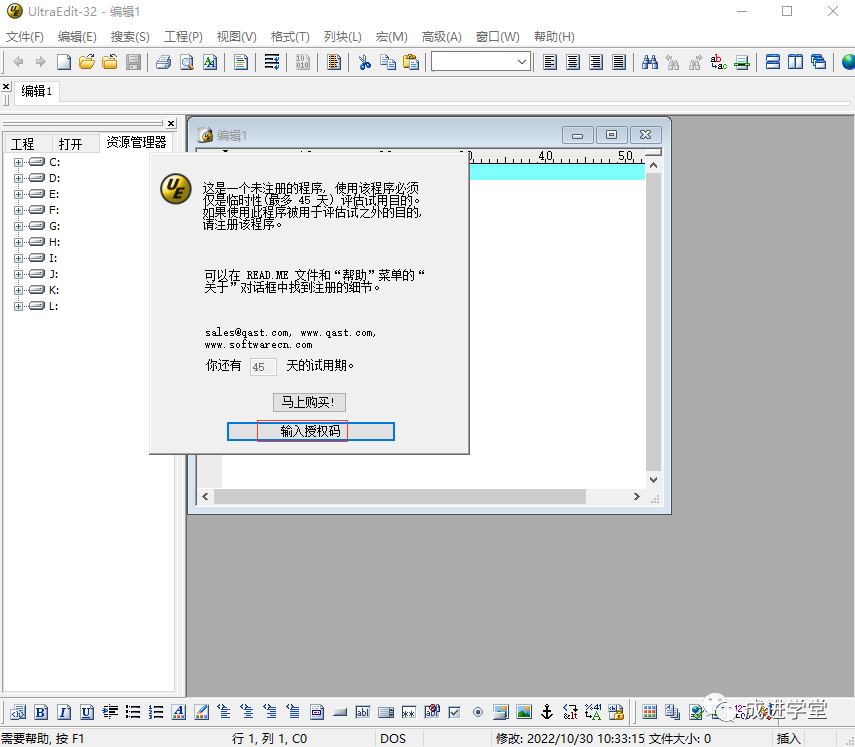Click the HTML anchor icon
855x747 pixels.
[547, 712]
